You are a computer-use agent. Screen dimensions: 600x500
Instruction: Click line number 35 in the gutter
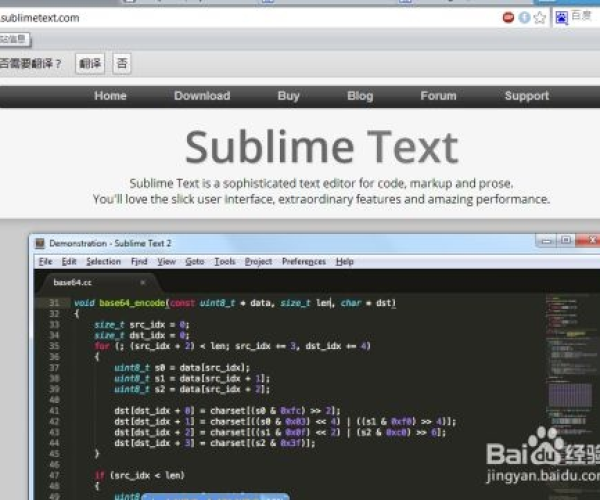tap(54, 346)
